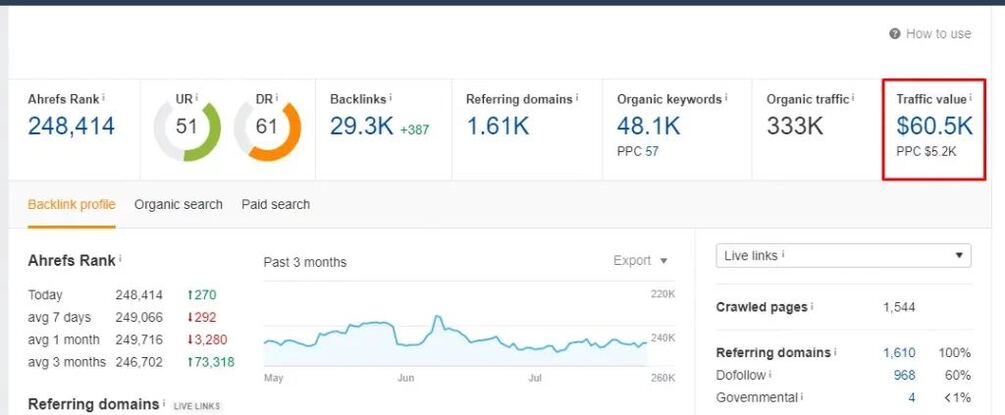Click the Organic traffic info icon
Image resolution: width=1005 pixels, height=415 pixels.
point(854,98)
